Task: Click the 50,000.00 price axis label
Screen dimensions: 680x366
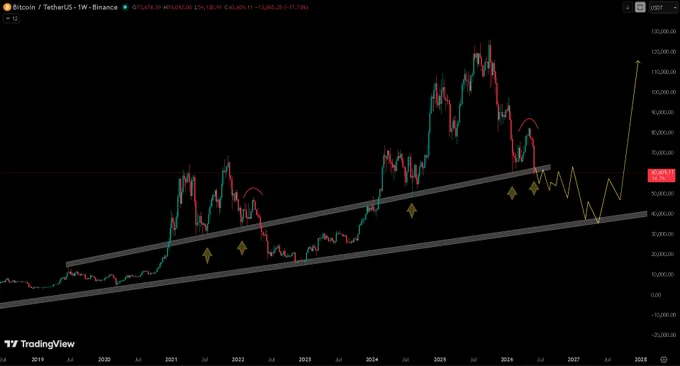Action: (x=663, y=193)
